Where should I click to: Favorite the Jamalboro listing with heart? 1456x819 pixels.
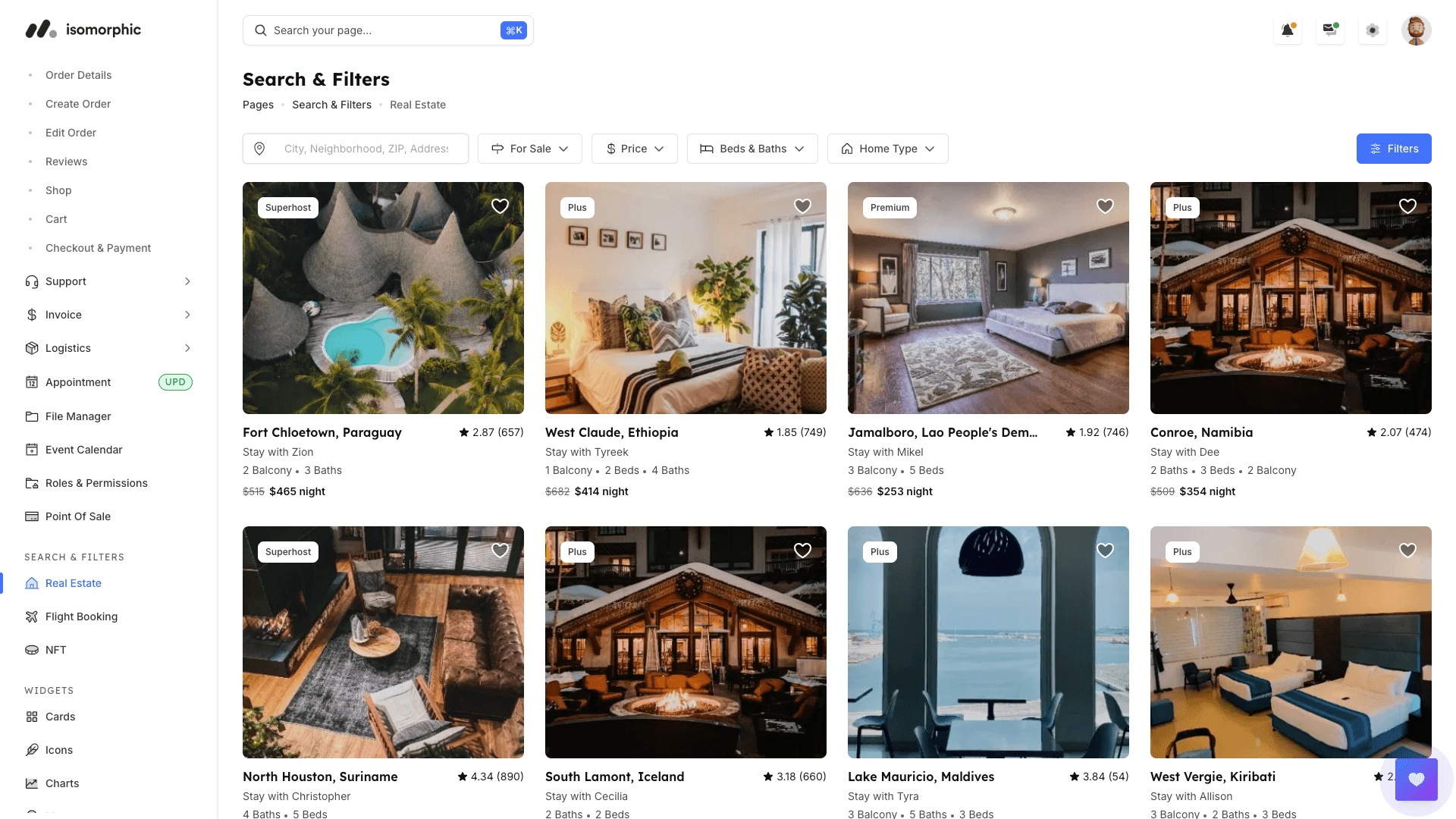tap(1105, 206)
